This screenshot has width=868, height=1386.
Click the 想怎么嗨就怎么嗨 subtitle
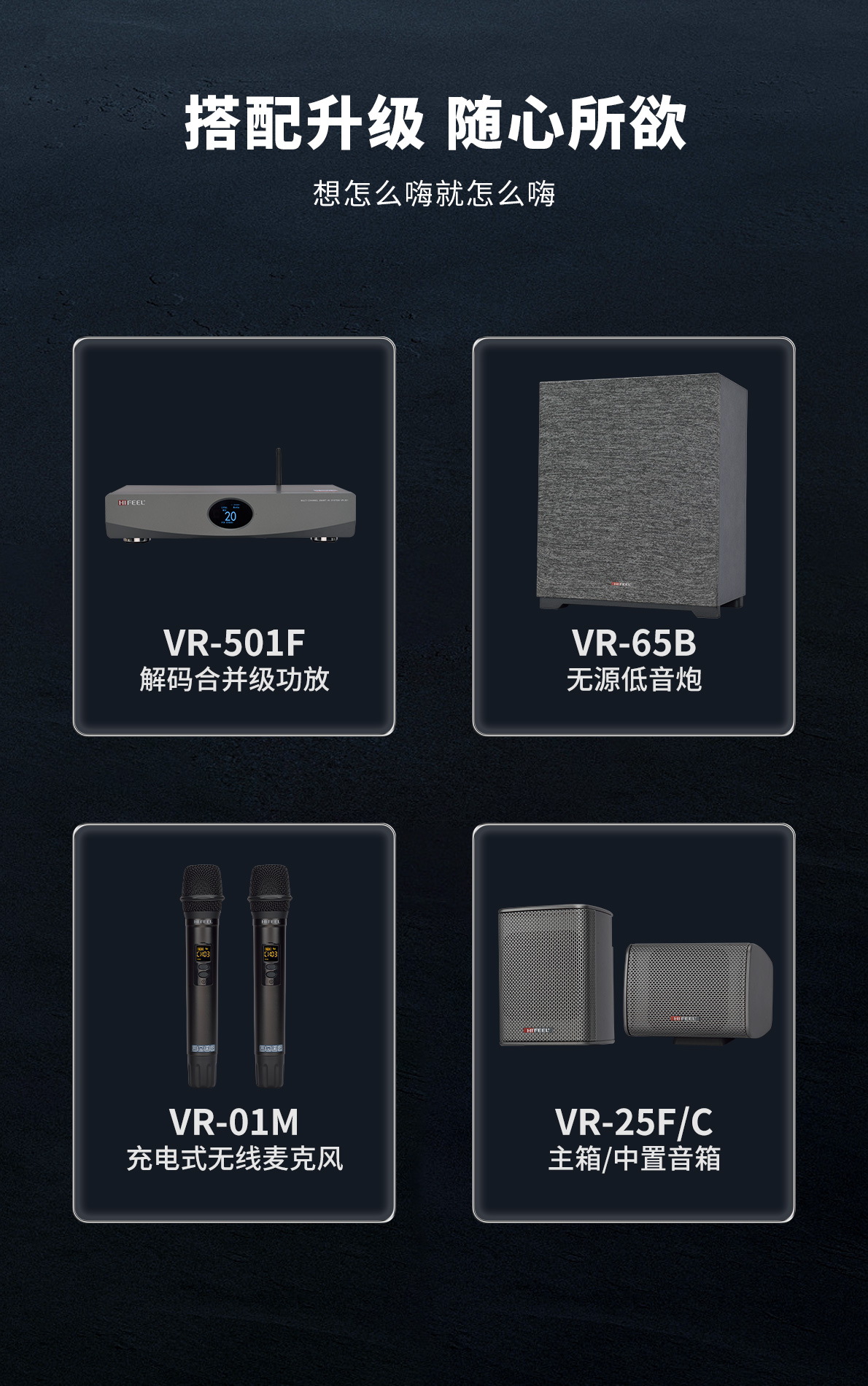435,193
